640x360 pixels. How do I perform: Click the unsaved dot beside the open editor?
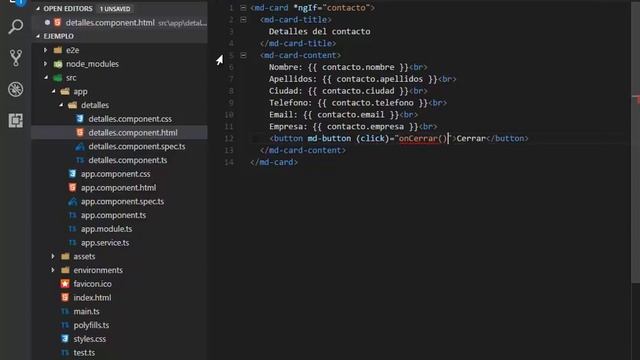[47, 22]
